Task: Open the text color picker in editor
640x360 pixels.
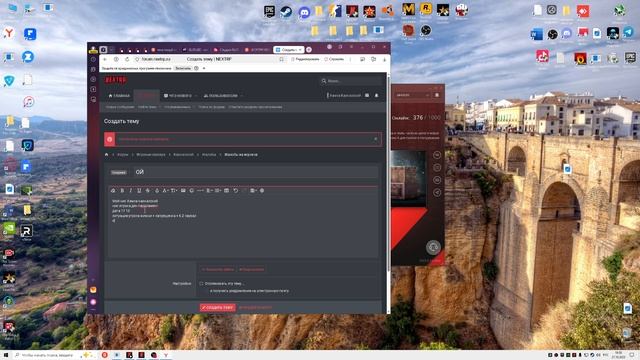Action: coord(157,191)
